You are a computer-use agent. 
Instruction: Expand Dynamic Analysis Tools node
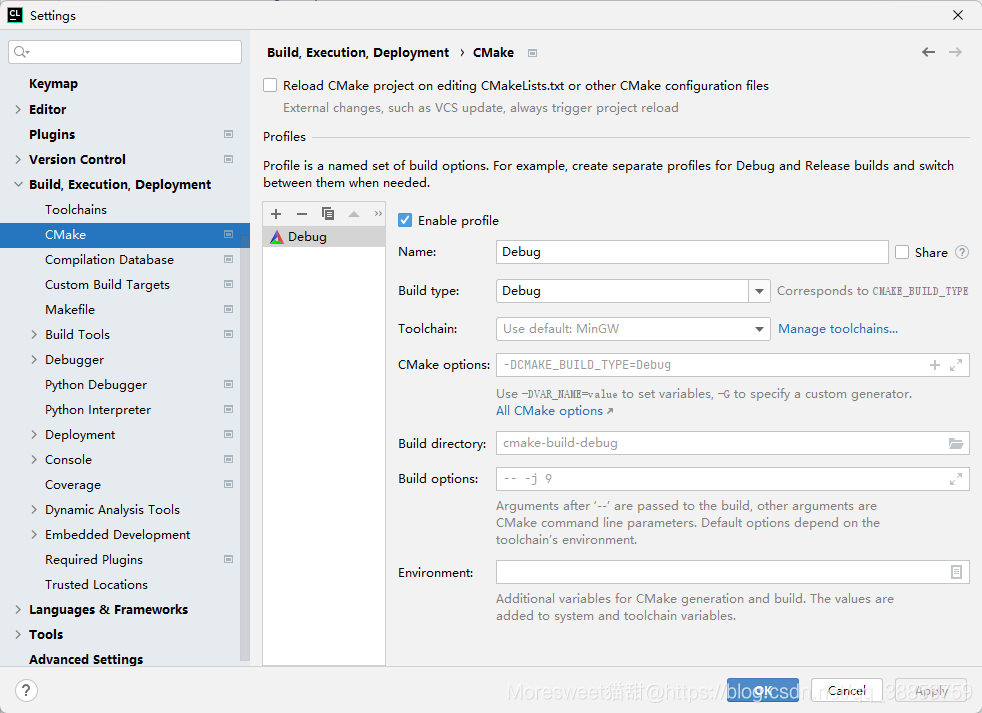point(34,509)
